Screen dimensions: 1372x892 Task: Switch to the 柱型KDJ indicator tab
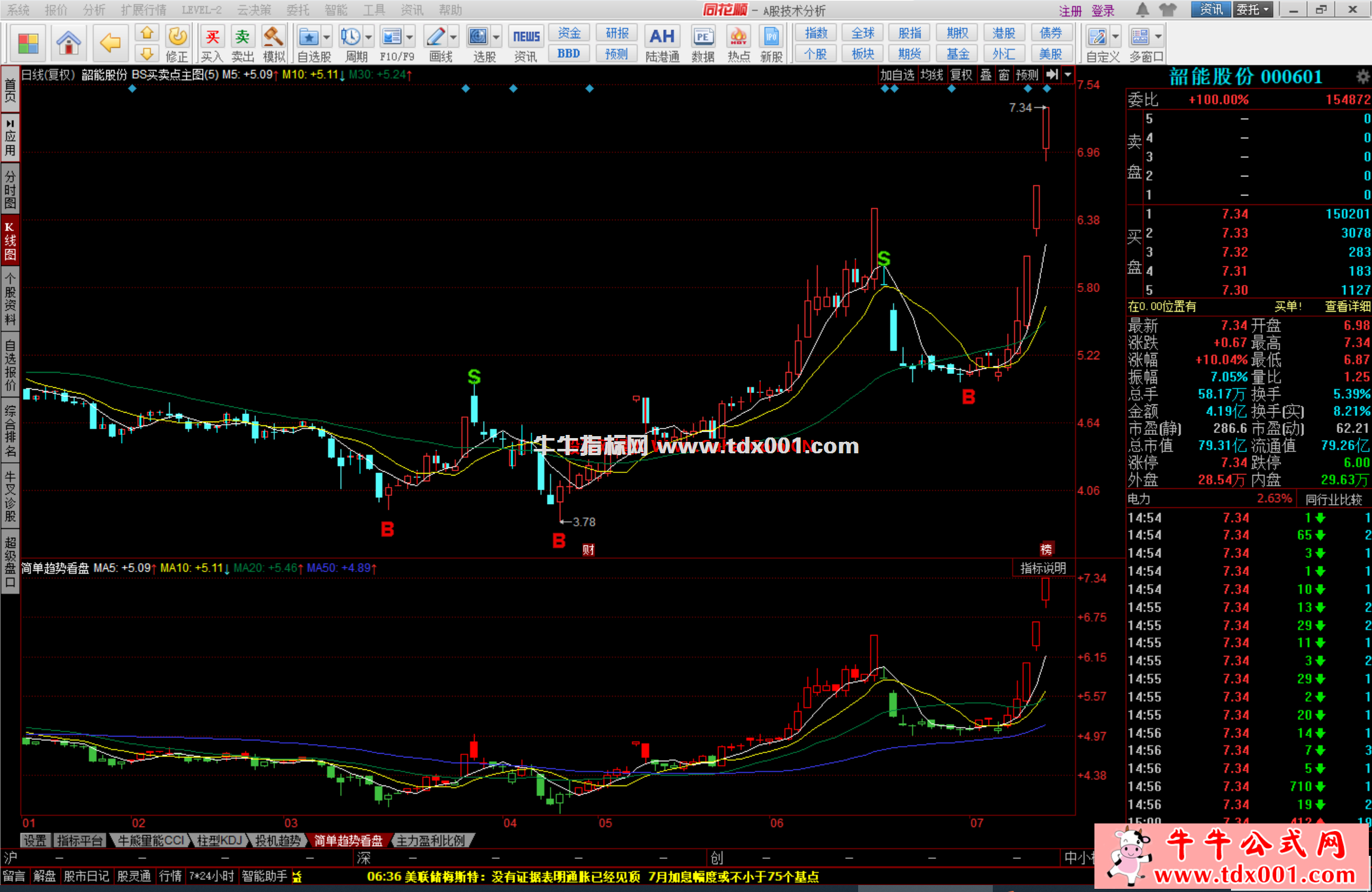pyautogui.click(x=220, y=841)
